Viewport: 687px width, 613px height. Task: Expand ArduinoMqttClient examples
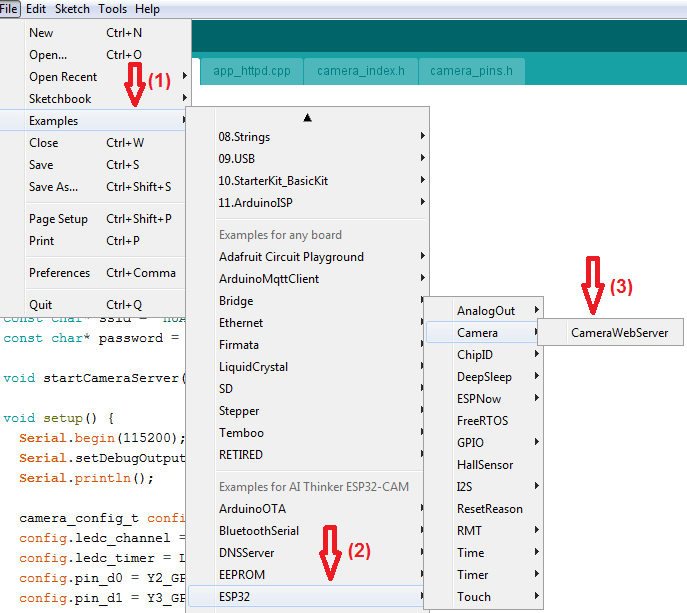point(308,279)
